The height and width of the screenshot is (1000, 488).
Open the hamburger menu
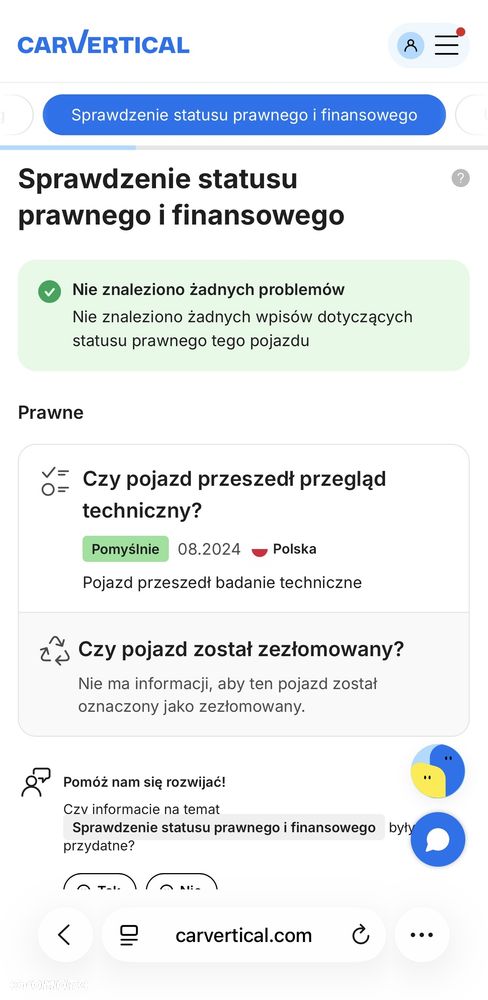(447, 45)
